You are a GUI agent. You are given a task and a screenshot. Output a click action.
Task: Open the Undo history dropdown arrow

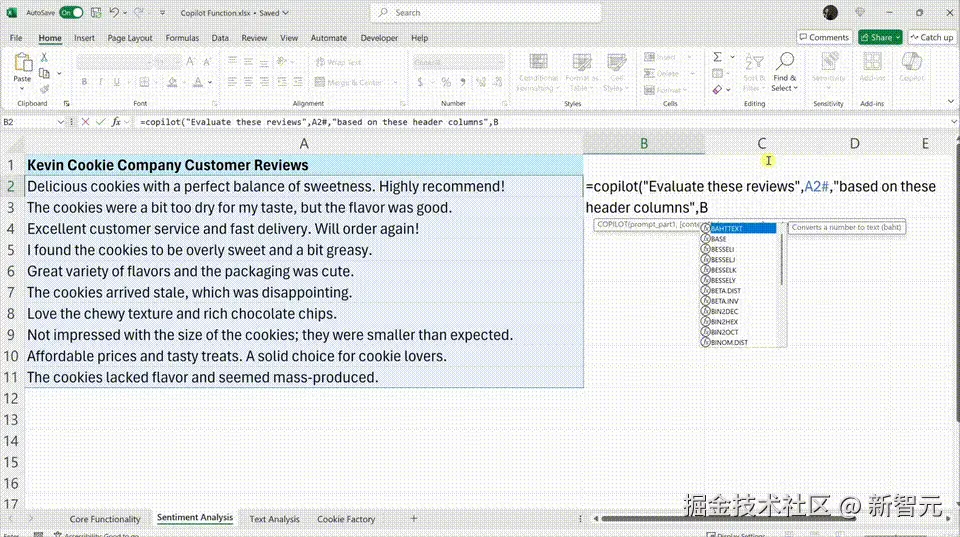pyautogui.click(x=125, y=13)
